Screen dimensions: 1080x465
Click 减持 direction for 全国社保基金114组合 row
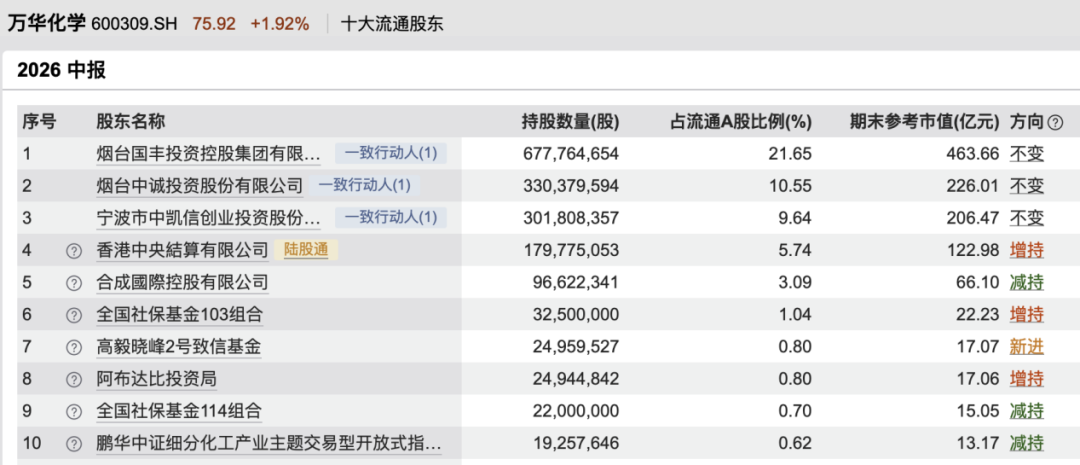point(1027,412)
